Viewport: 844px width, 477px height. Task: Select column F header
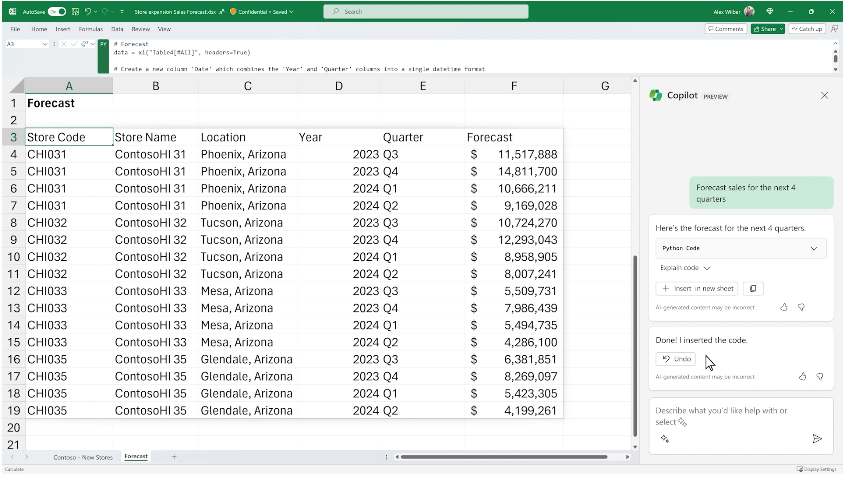click(x=514, y=86)
